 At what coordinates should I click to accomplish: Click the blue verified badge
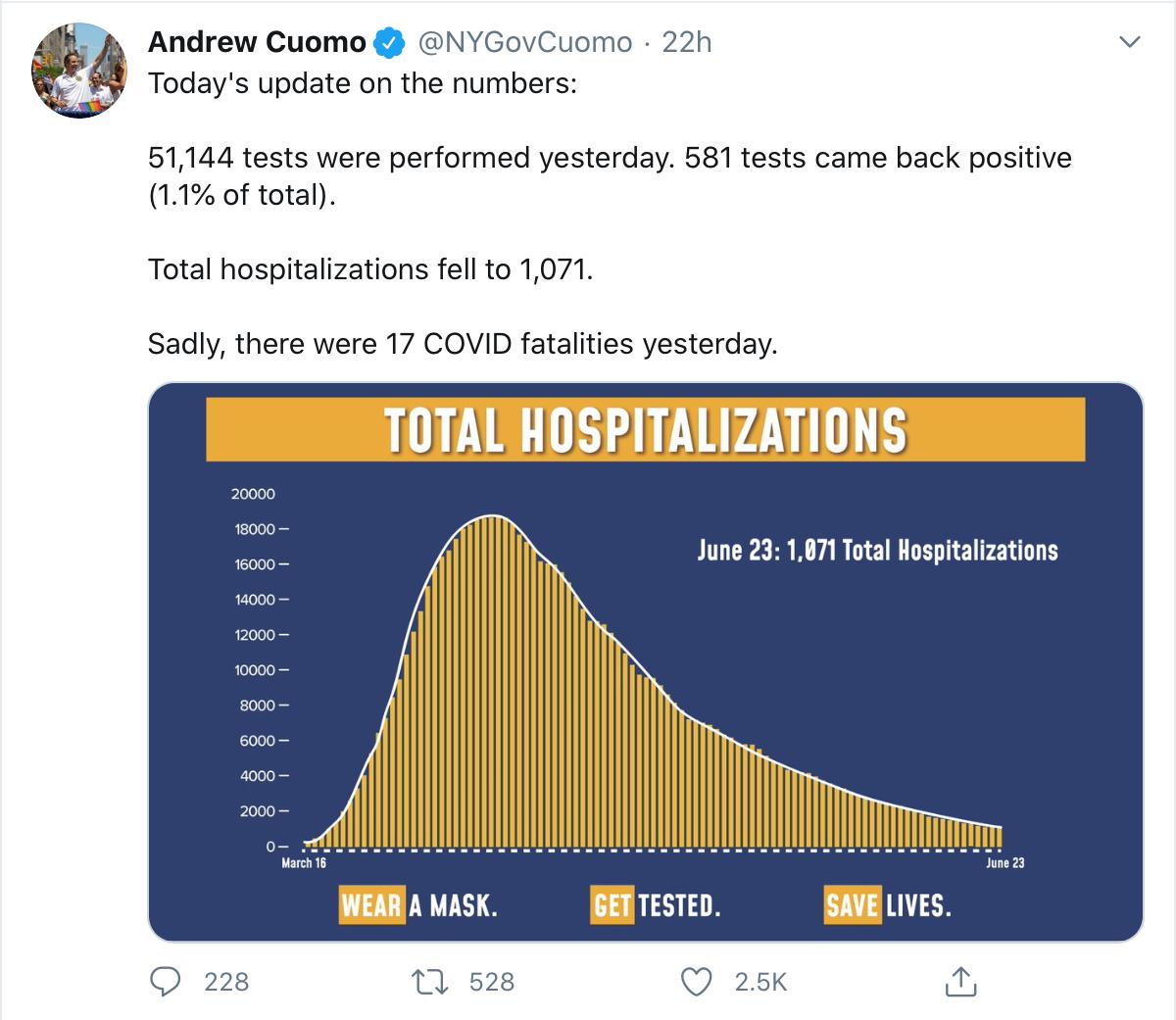390,43
